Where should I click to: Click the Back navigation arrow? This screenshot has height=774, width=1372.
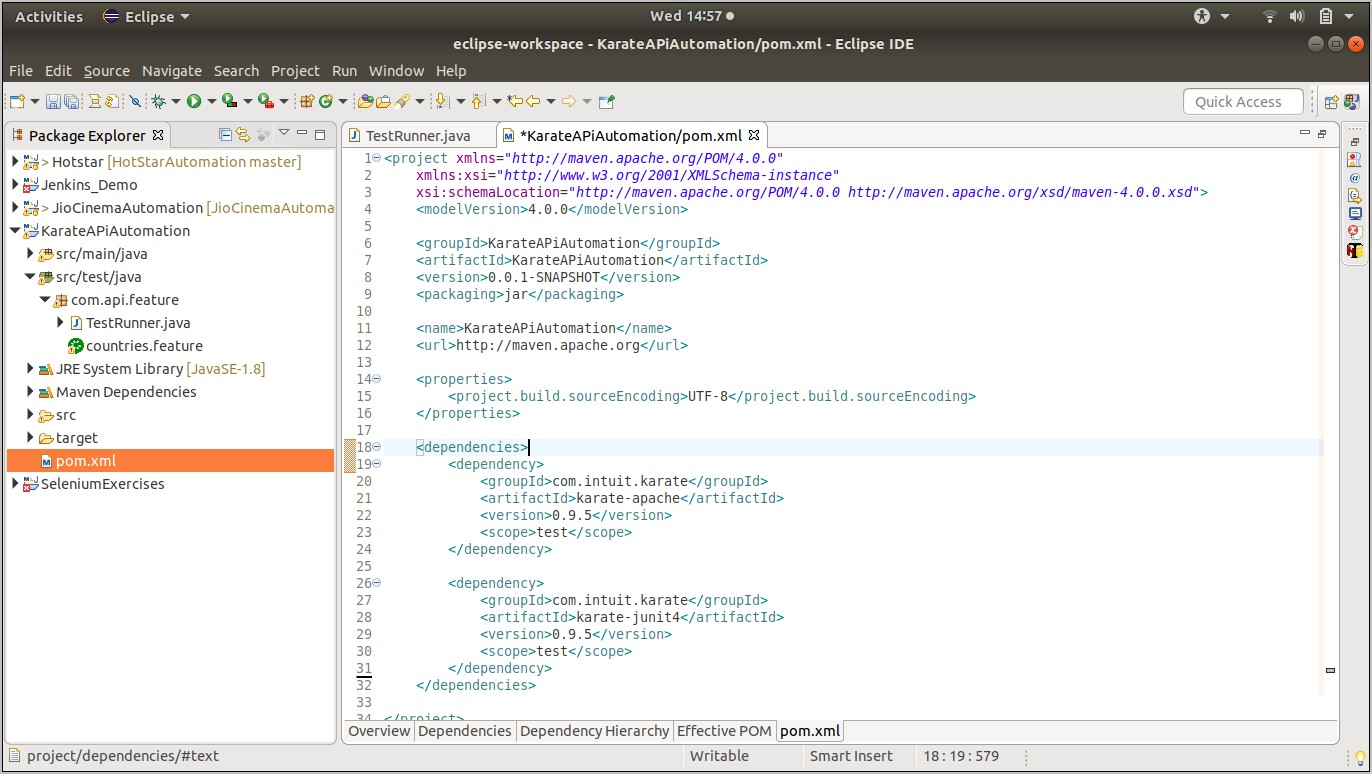click(533, 101)
